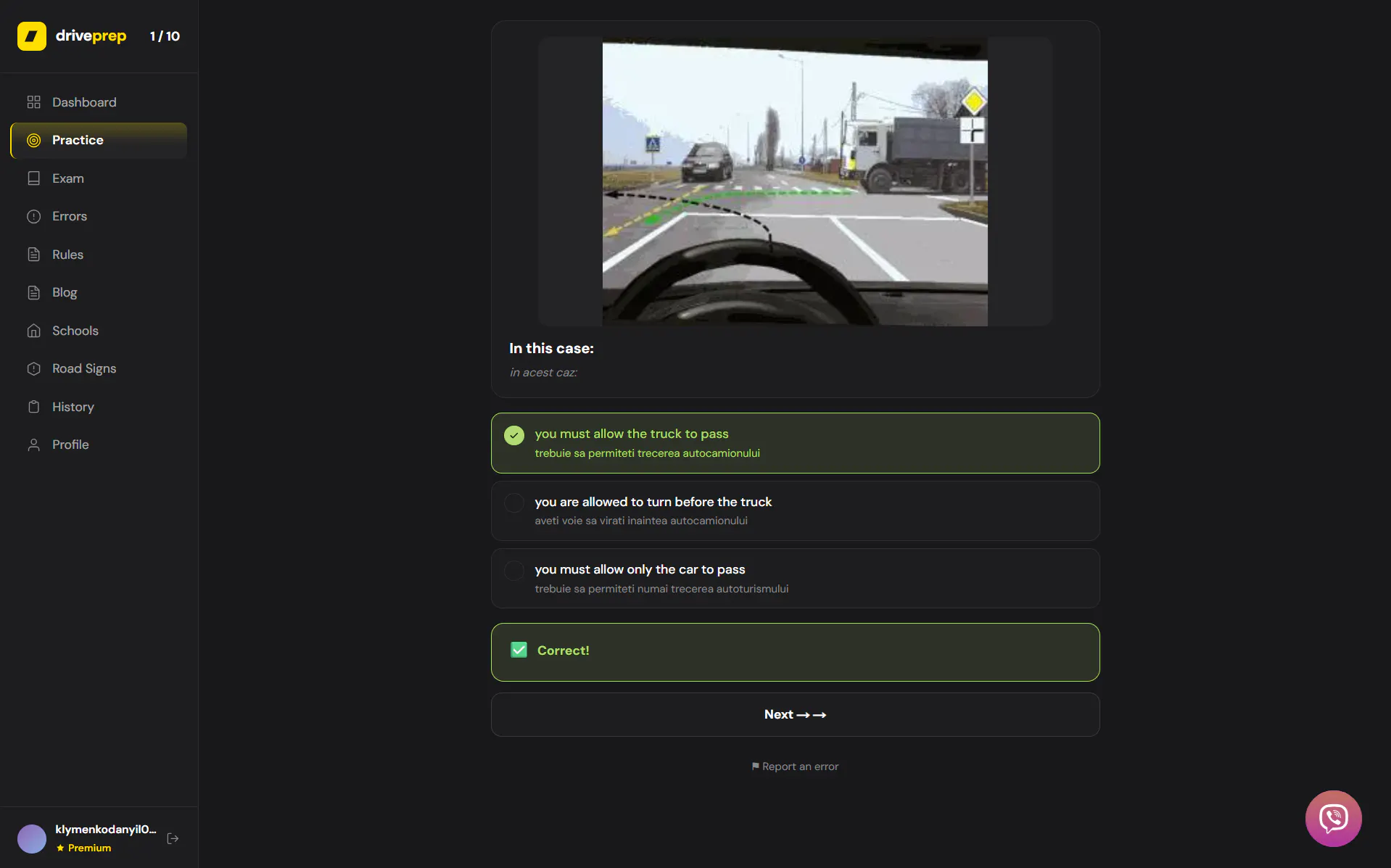Click 'aveti voie sa virati inaintea autocamionului' text
Image resolution: width=1391 pixels, height=868 pixels.
click(641, 521)
